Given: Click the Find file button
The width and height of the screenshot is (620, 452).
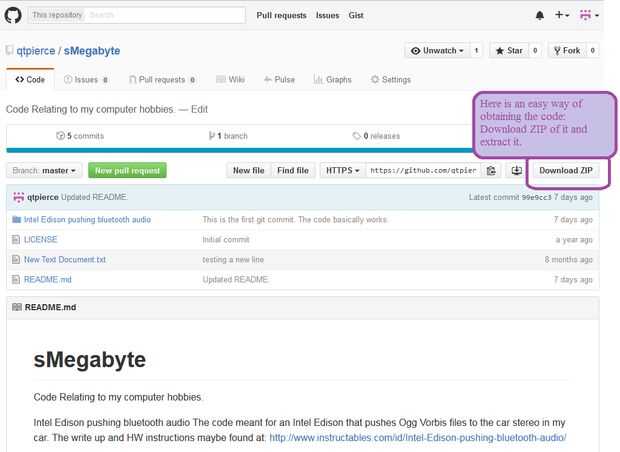Looking at the screenshot, I should (x=293, y=170).
